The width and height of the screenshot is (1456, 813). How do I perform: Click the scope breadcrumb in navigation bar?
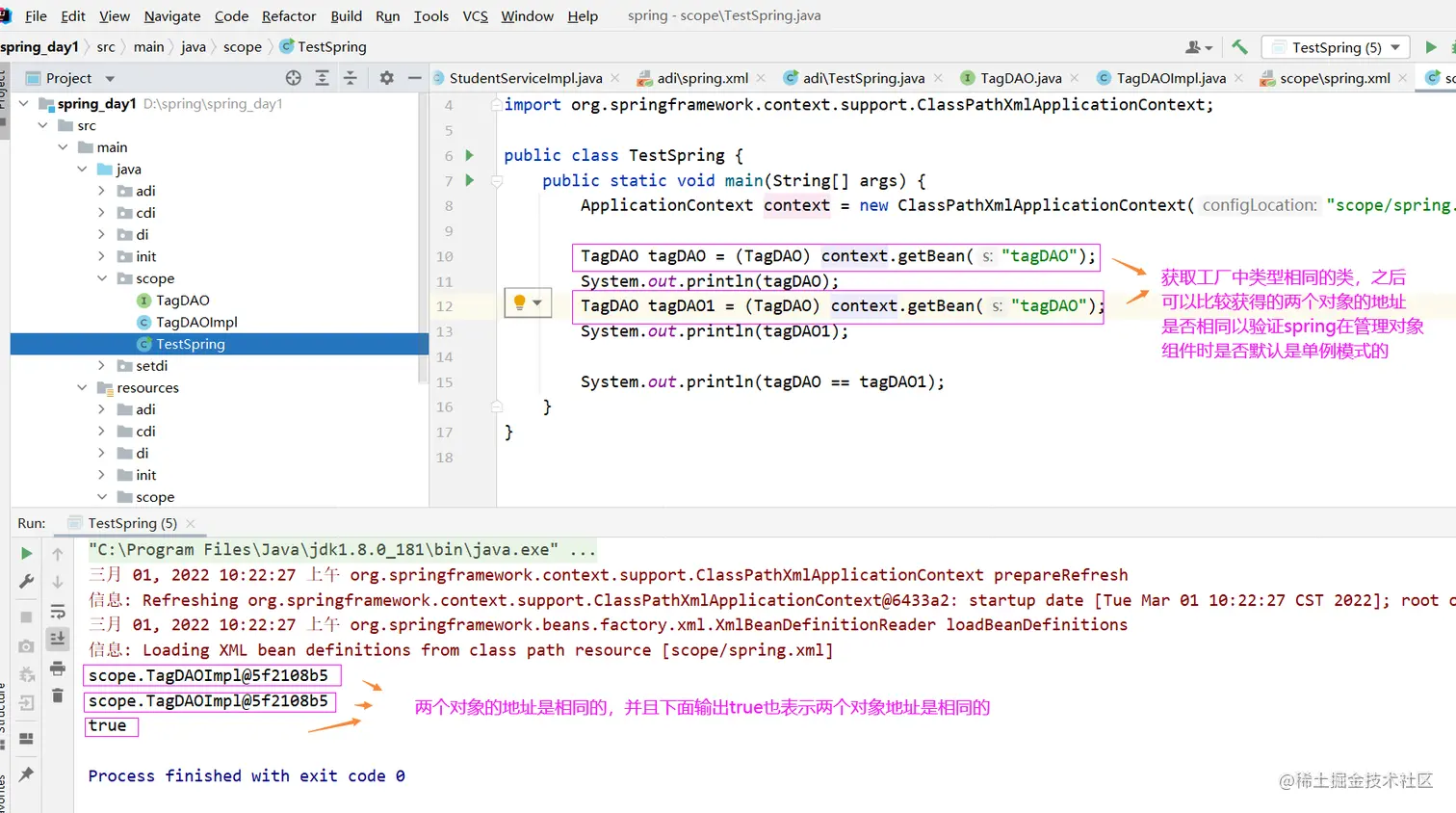pos(243,46)
